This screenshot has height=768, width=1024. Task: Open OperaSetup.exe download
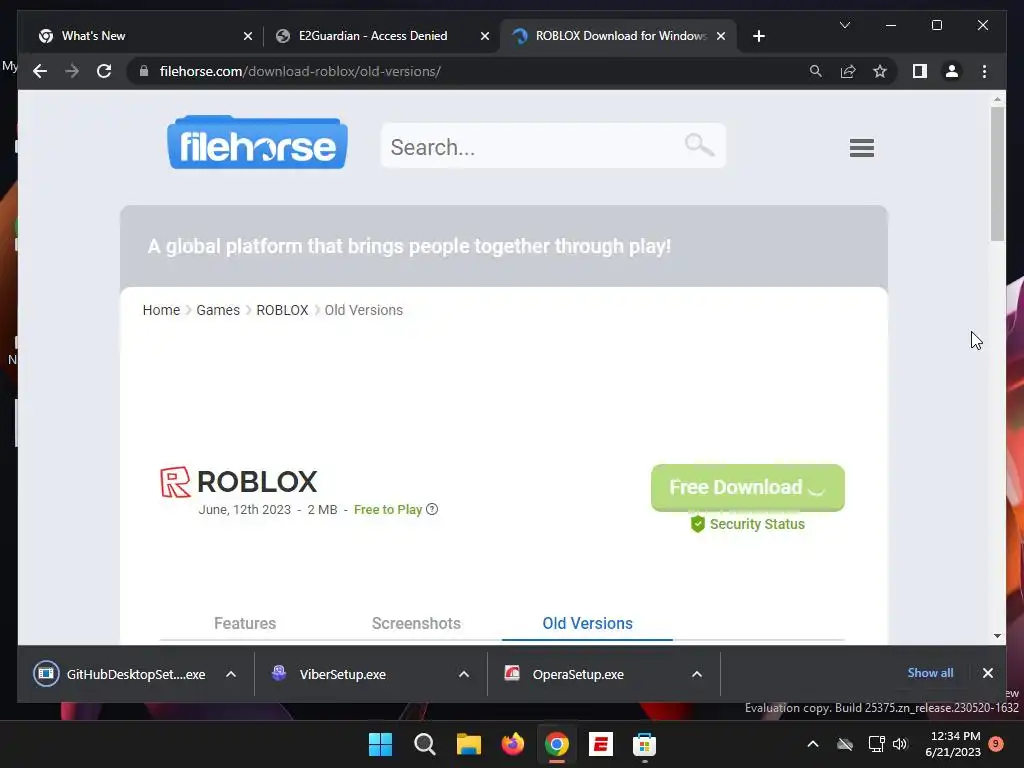564,674
